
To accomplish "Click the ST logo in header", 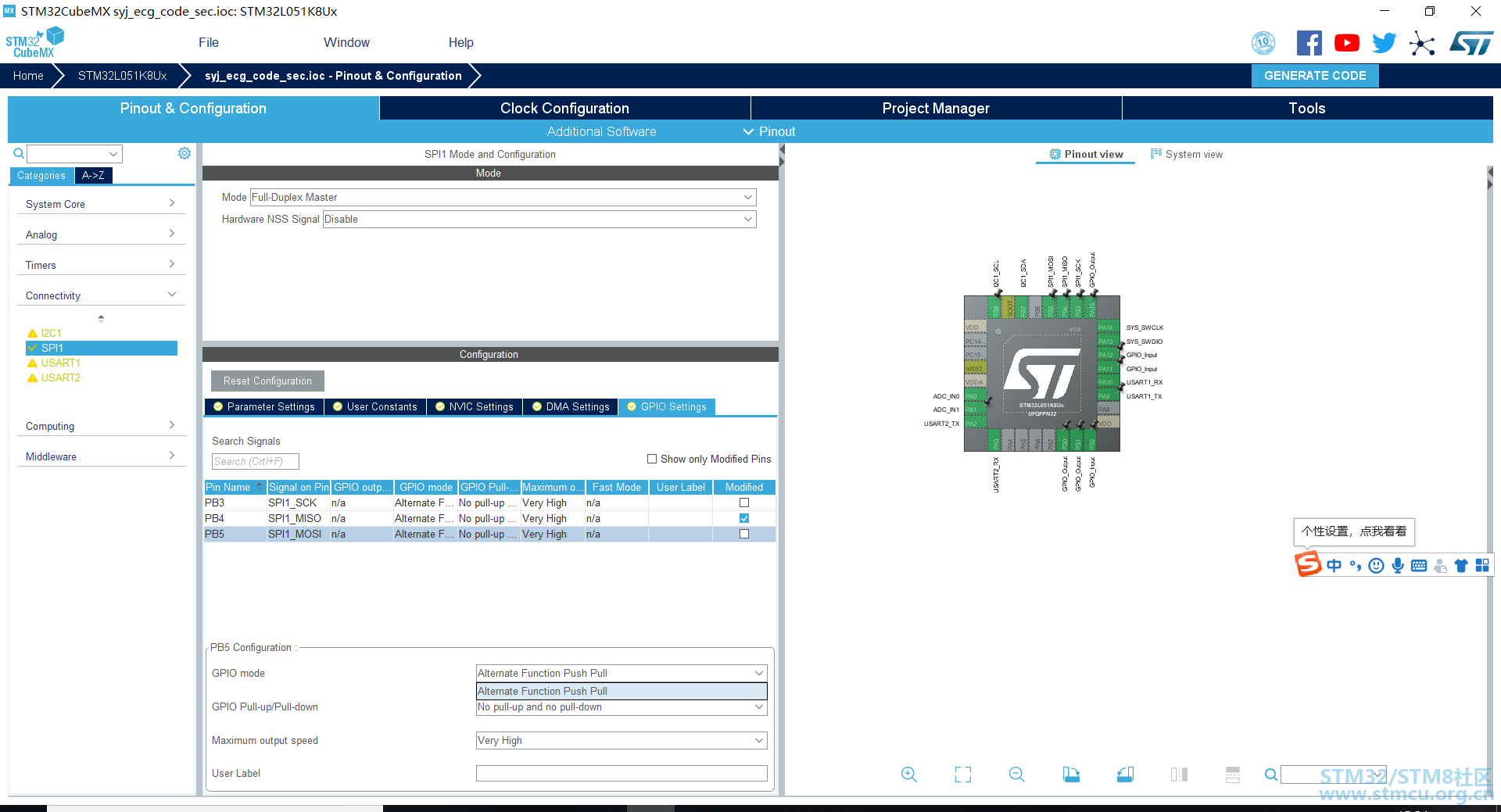I will point(1471,43).
